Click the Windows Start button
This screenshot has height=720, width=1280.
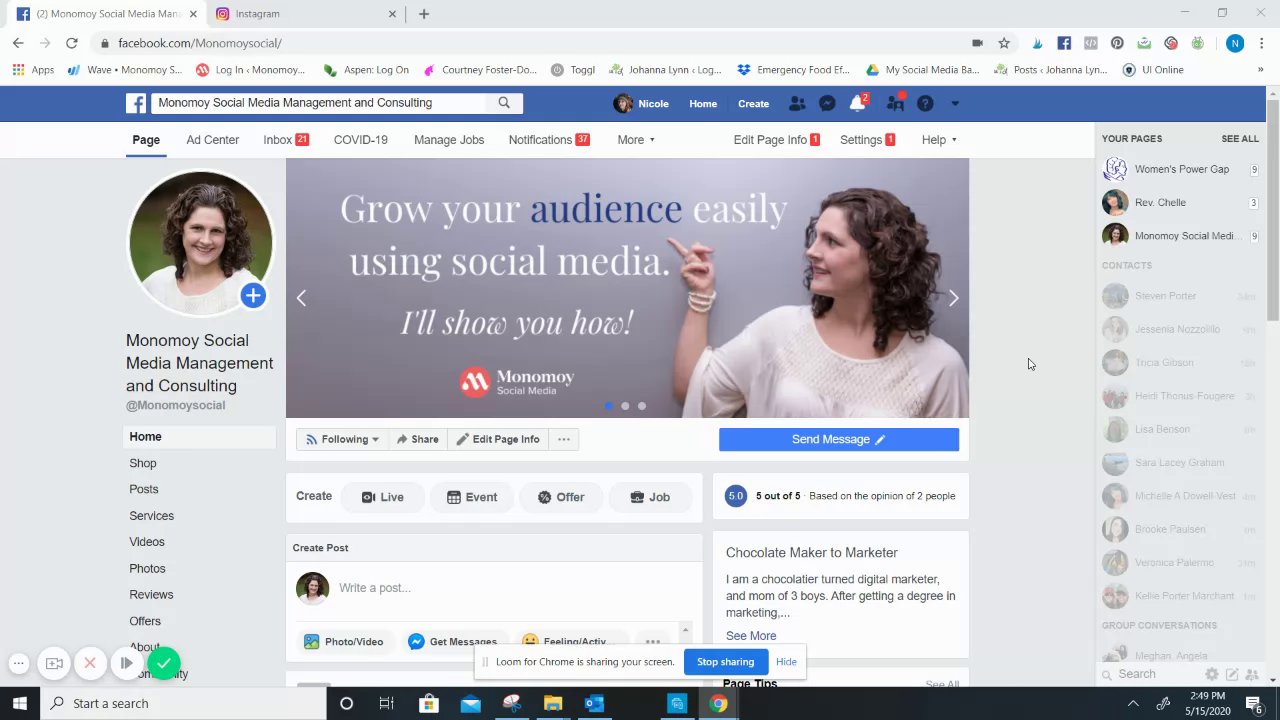pos(20,703)
